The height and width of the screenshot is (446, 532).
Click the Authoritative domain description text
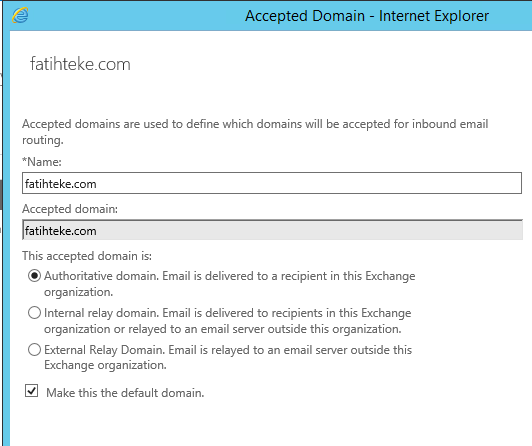229,284
